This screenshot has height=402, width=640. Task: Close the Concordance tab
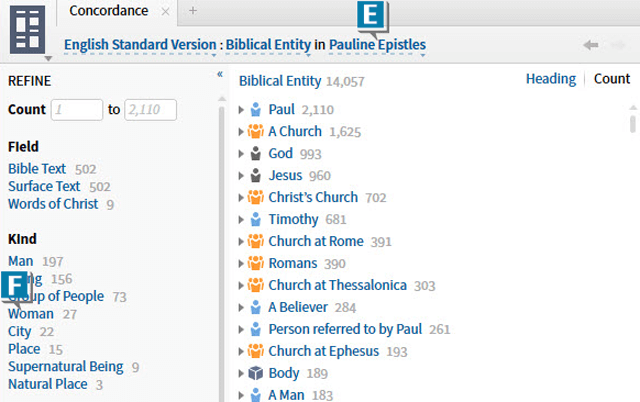coord(166,11)
